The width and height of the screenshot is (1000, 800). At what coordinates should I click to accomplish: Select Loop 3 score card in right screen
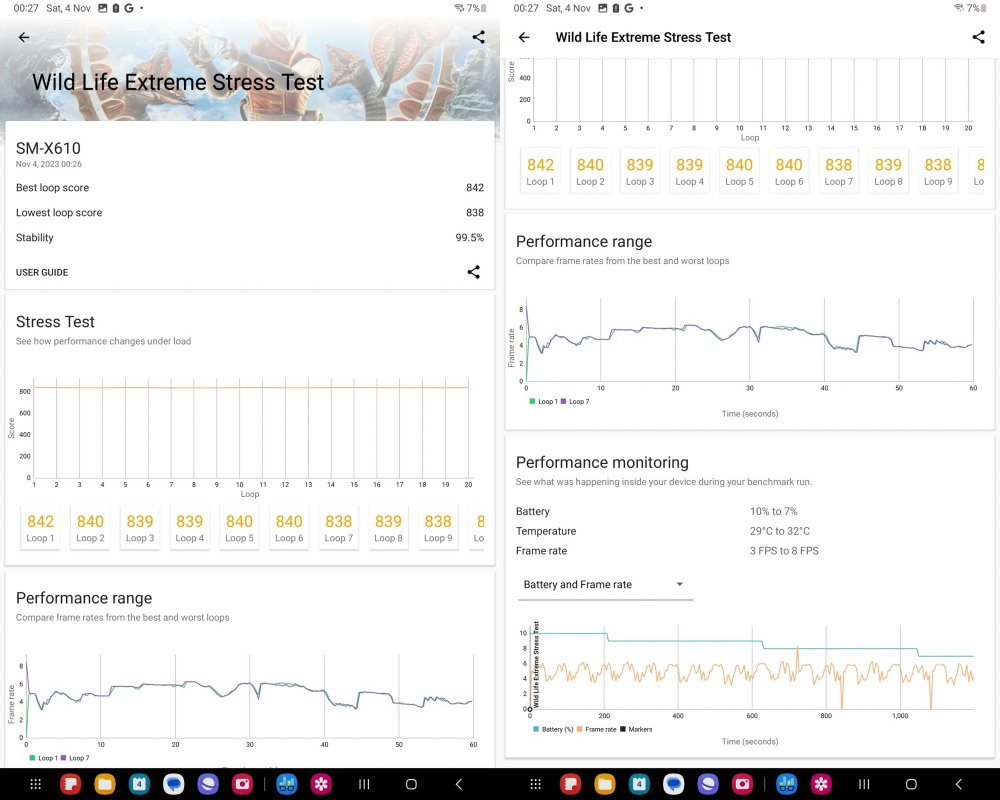click(x=640, y=171)
